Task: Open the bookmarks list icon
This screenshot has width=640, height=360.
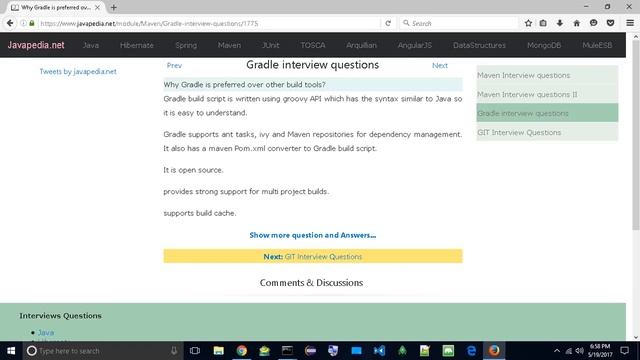Action: pyautogui.click(x=543, y=23)
